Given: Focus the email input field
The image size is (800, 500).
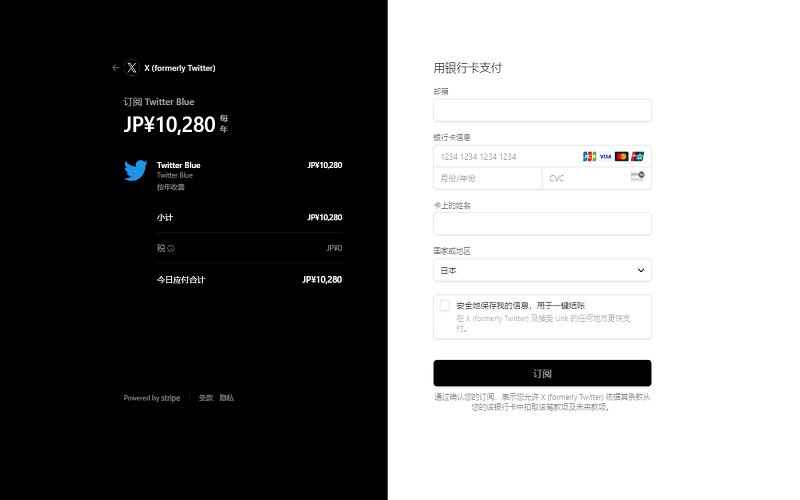Looking at the screenshot, I should point(542,110).
